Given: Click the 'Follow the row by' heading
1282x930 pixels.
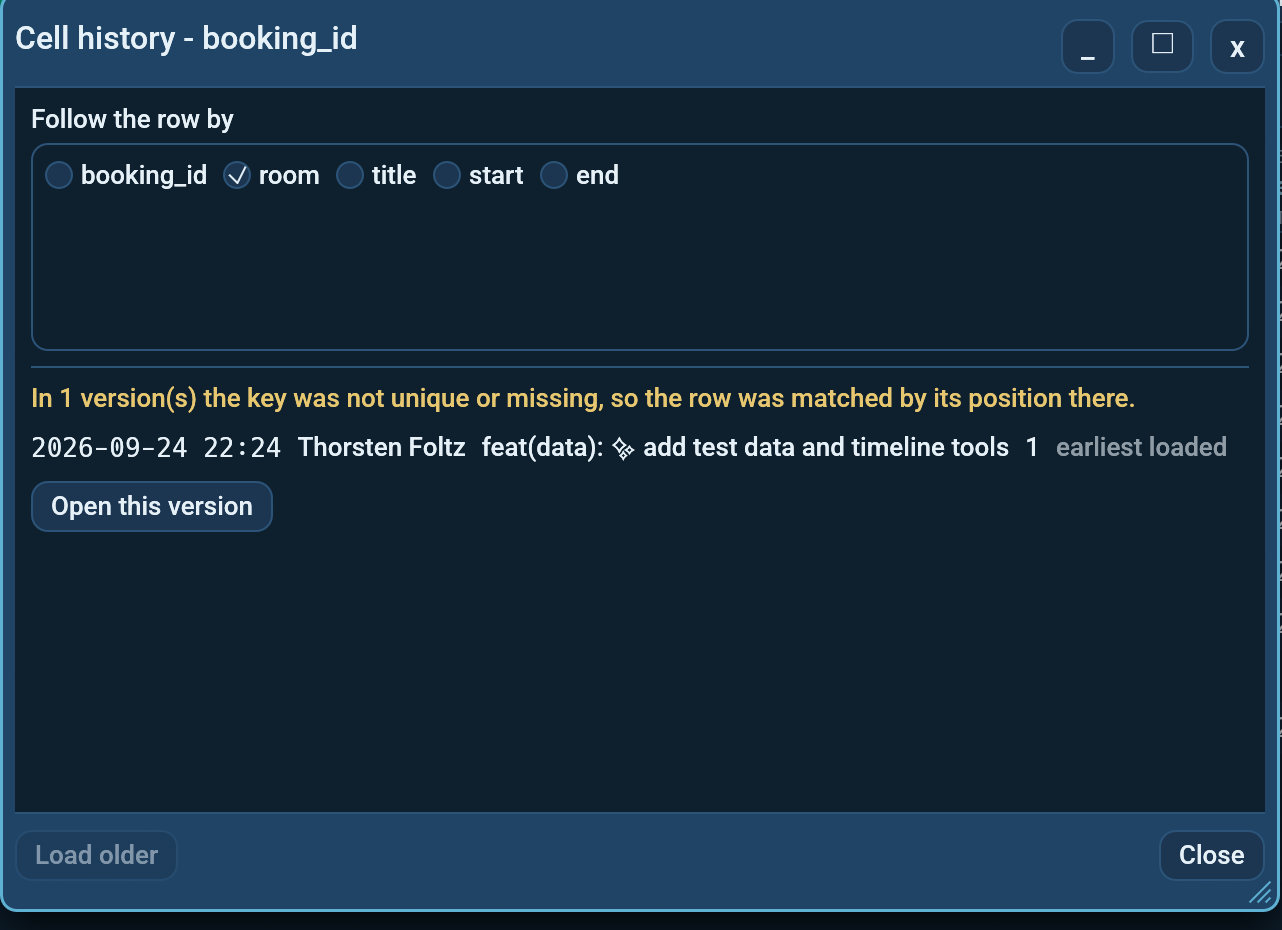Looking at the screenshot, I should (x=133, y=119).
